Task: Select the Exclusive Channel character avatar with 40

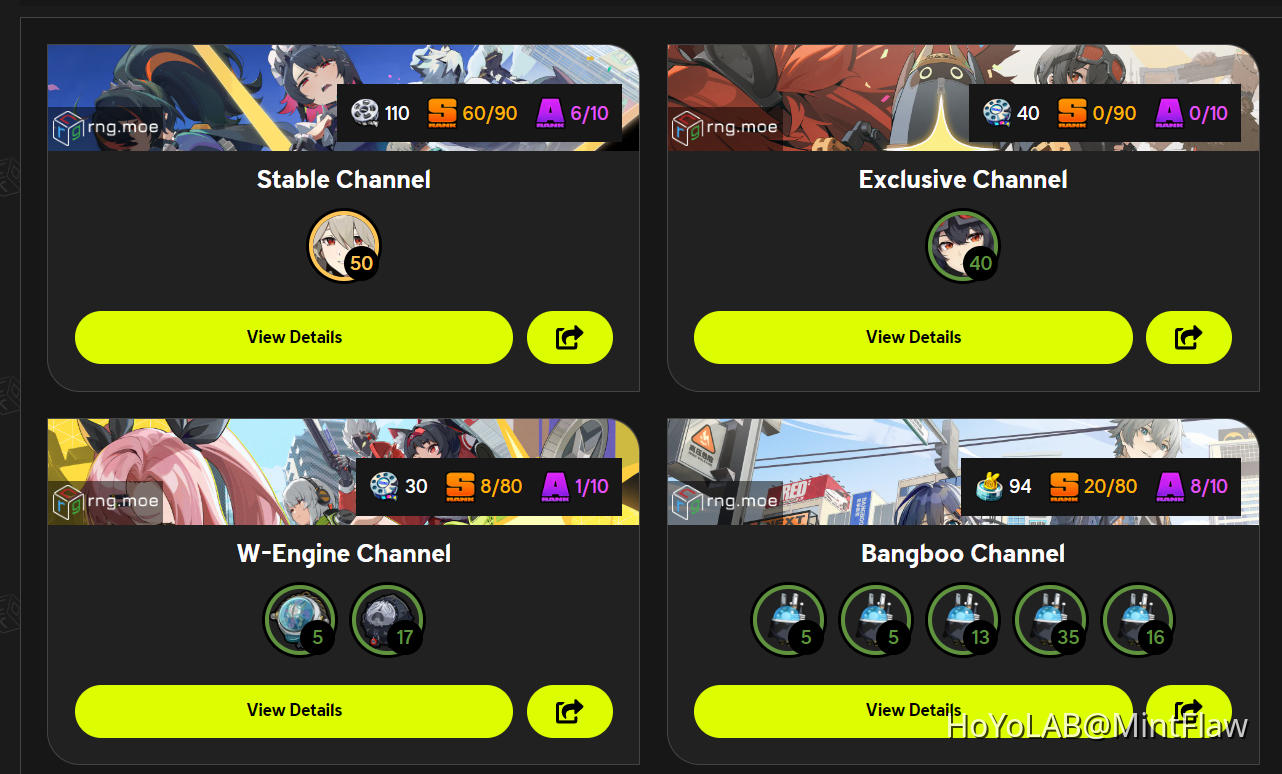Action: point(963,246)
